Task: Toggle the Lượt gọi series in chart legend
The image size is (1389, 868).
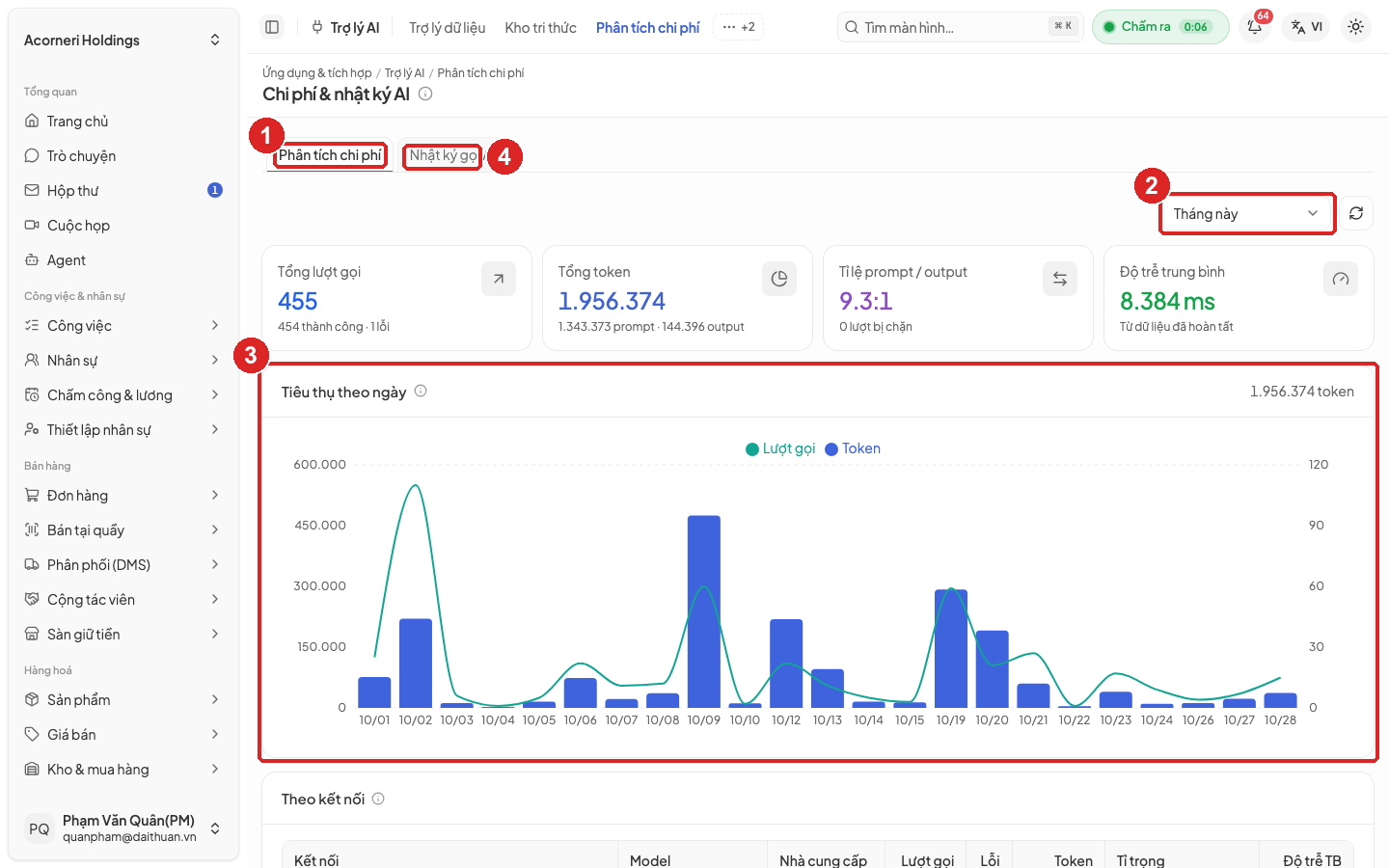Action: pyautogui.click(x=780, y=448)
